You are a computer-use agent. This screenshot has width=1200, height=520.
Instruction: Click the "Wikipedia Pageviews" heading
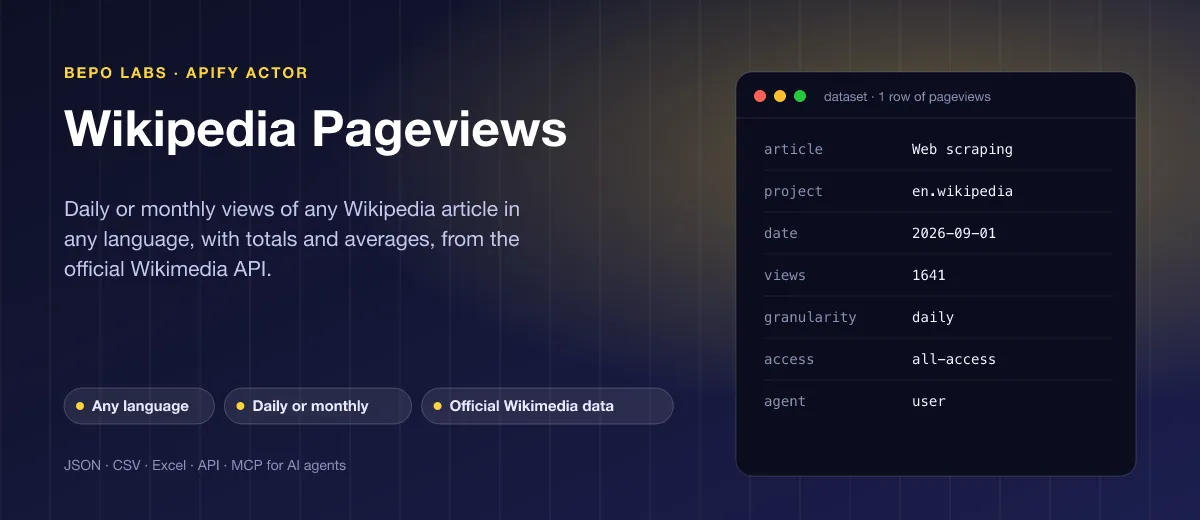[315, 129]
